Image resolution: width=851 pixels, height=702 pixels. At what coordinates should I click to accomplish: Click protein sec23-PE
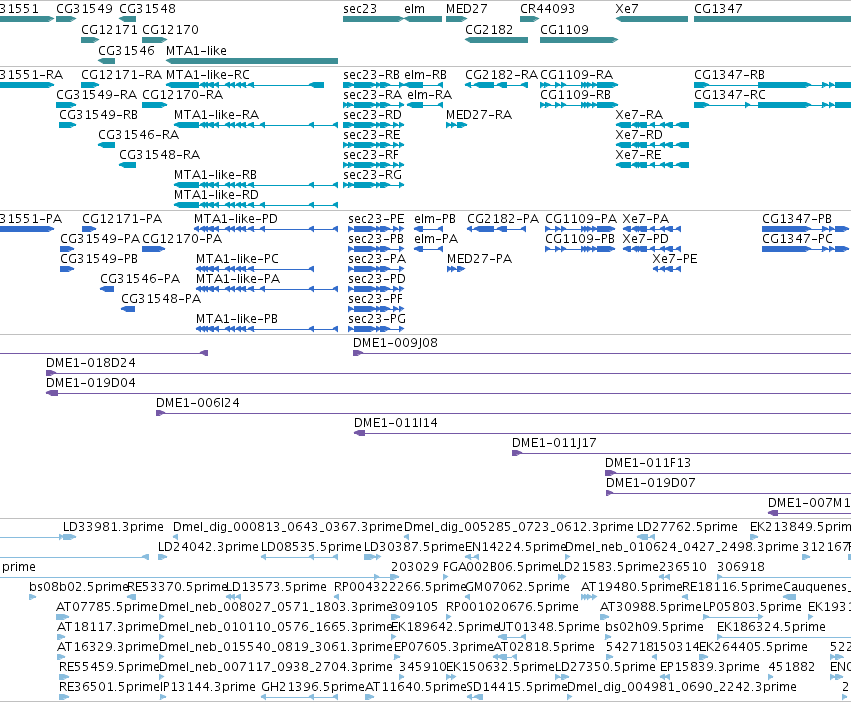(376, 229)
